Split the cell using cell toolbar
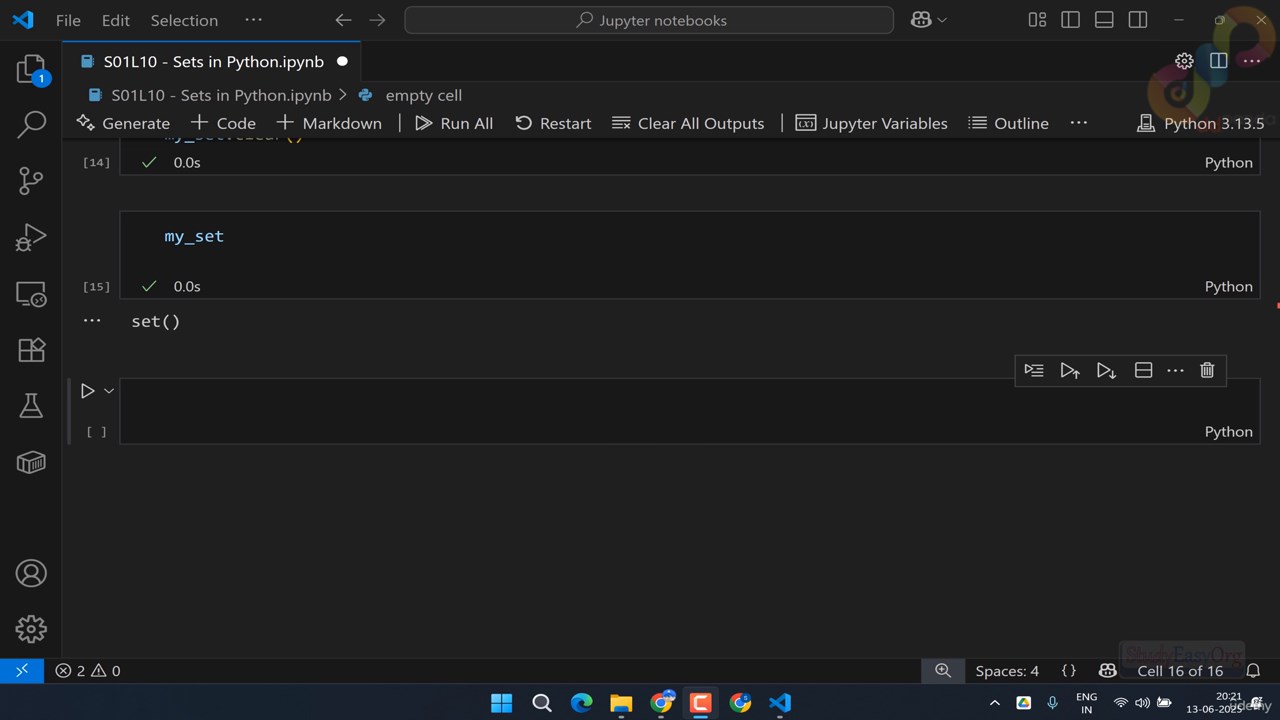 (1143, 370)
